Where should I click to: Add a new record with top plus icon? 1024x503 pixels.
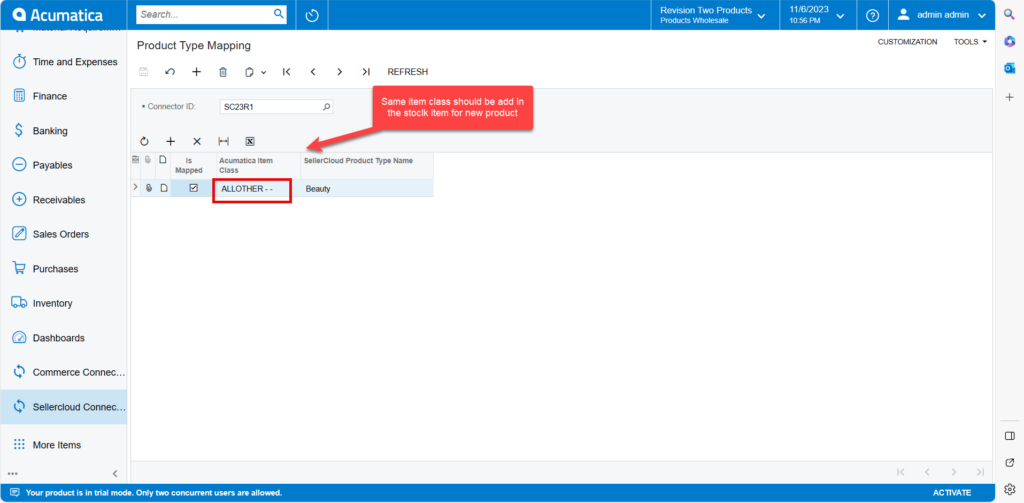tap(196, 72)
